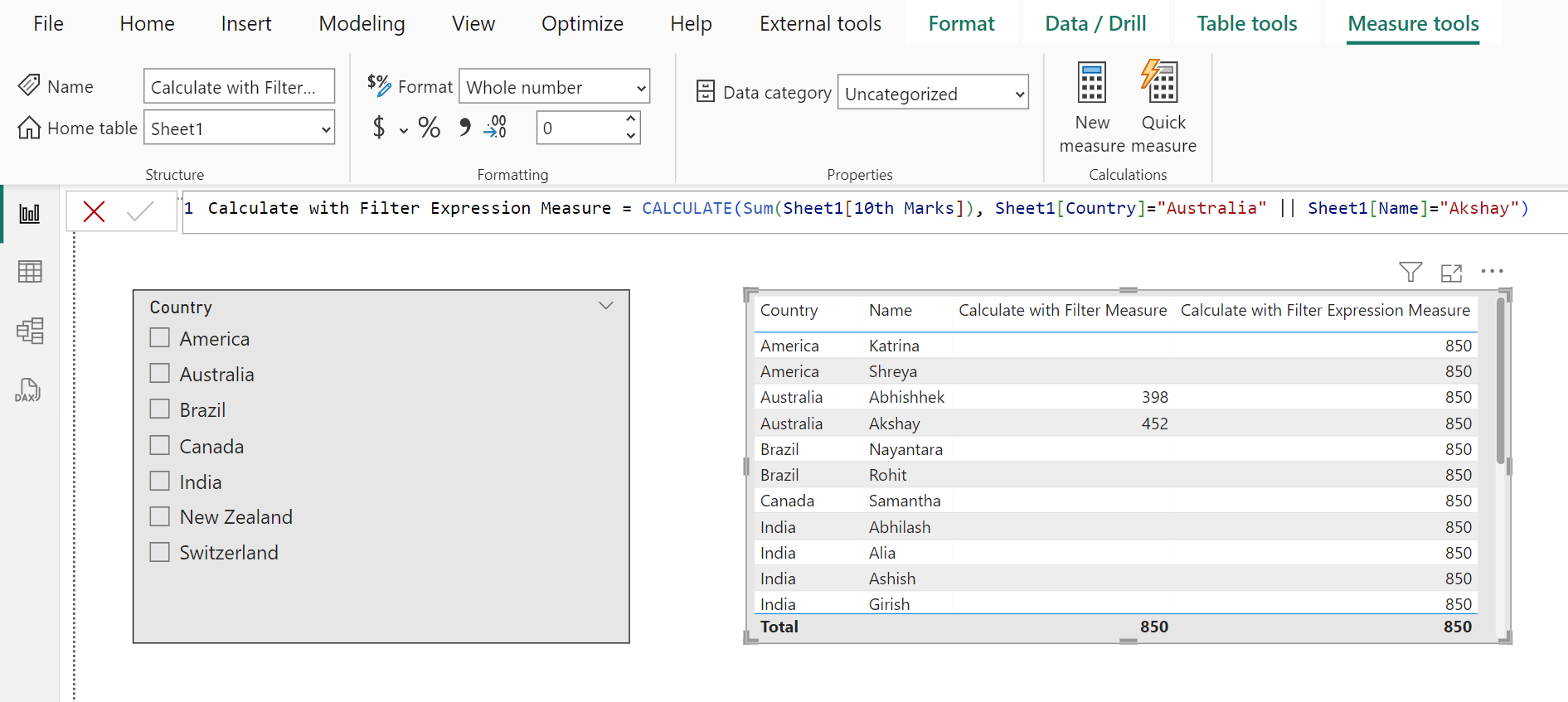Apply percentage format to measure
The width and height of the screenshot is (1568, 702).
click(429, 128)
